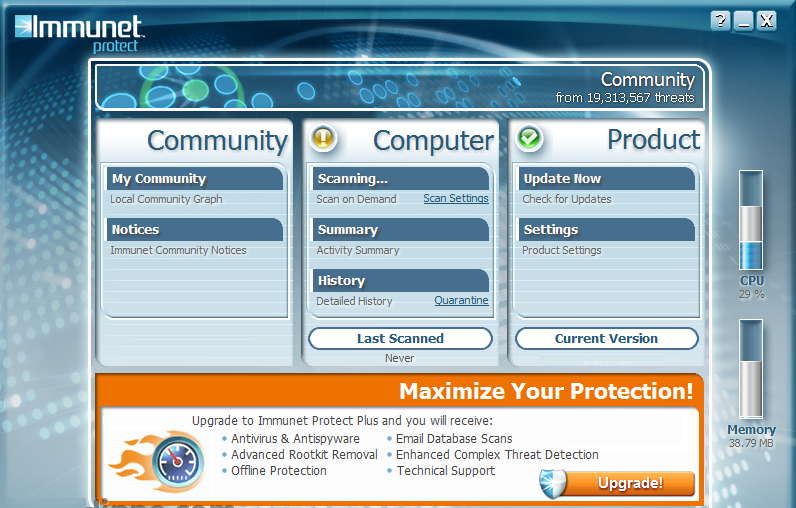Click 'Email Database Scans' bullet
The image size is (796, 508).
(x=454, y=438)
